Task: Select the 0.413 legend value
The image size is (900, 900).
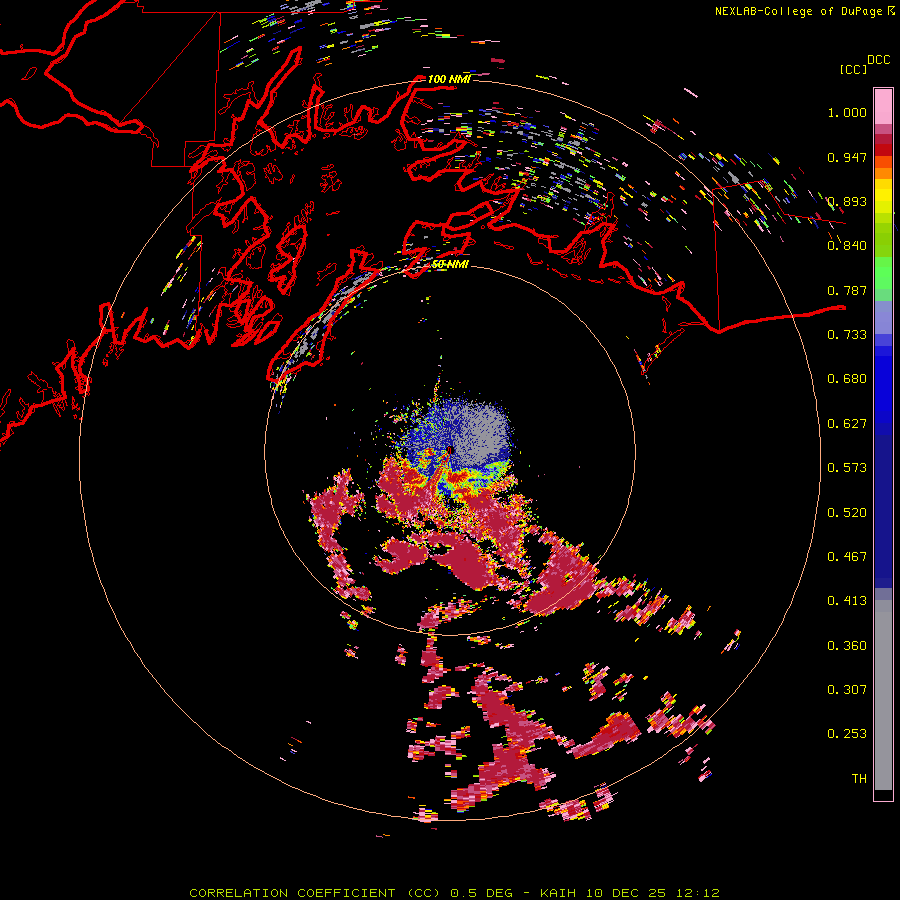Action: click(847, 601)
